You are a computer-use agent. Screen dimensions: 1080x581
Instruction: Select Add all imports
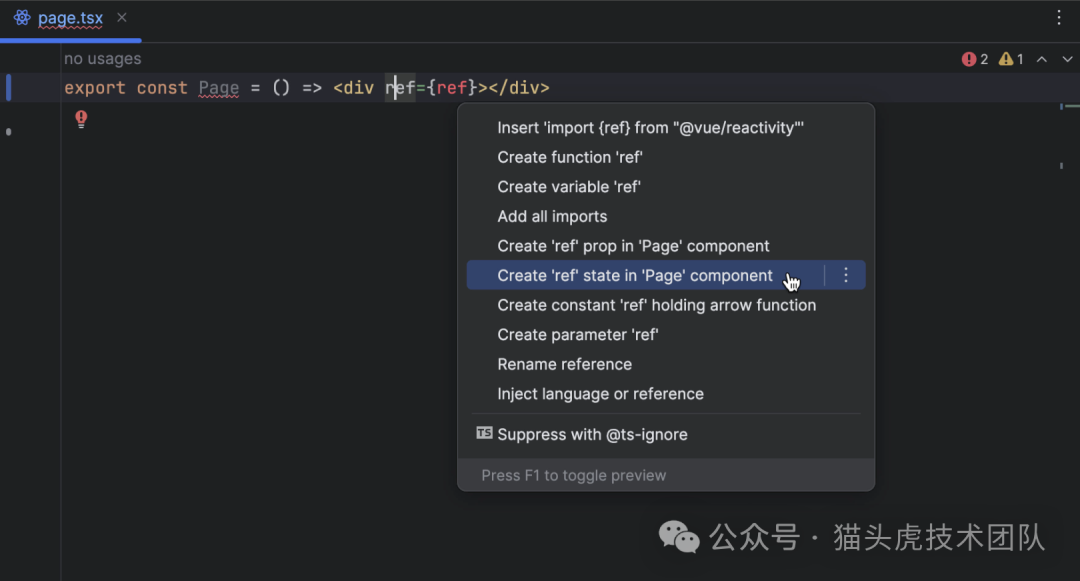click(x=552, y=216)
